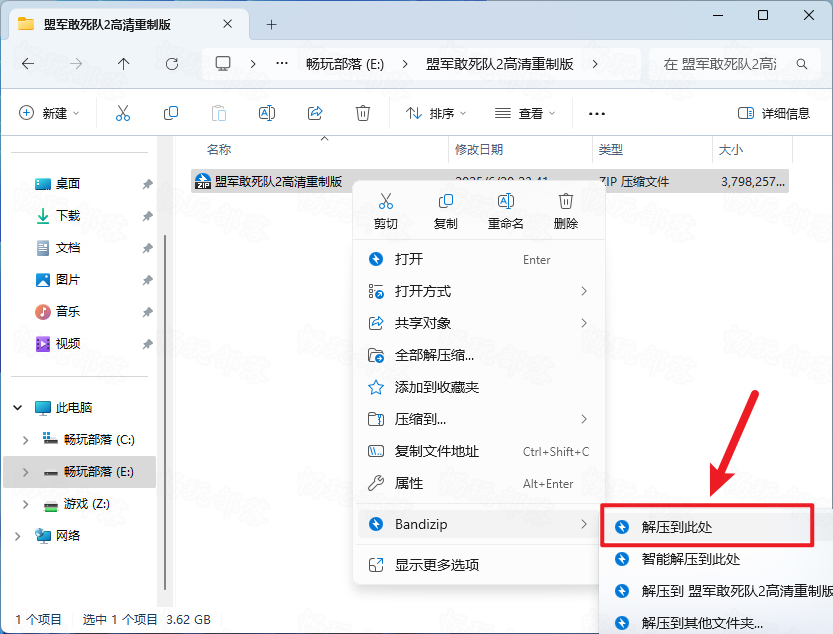Viewport: 833px width, 634px height.
Task: Click the 盟军敢死队2高清重制版 breadcrumb
Action: [499, 64]
